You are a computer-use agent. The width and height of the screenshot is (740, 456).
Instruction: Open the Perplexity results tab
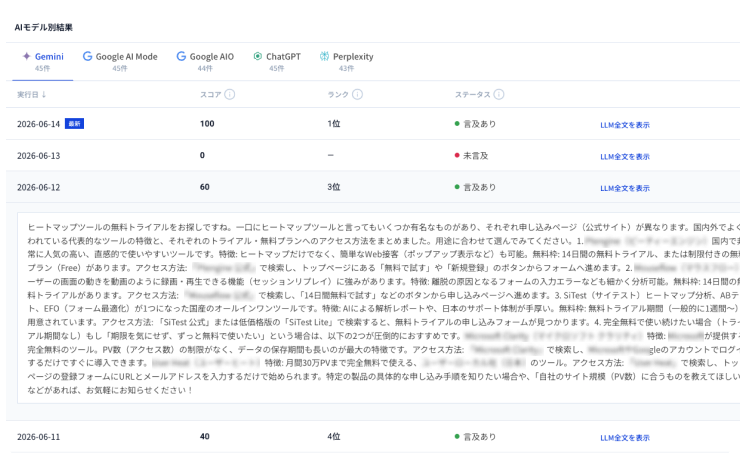pyautogui.click(x=346, y=61)
